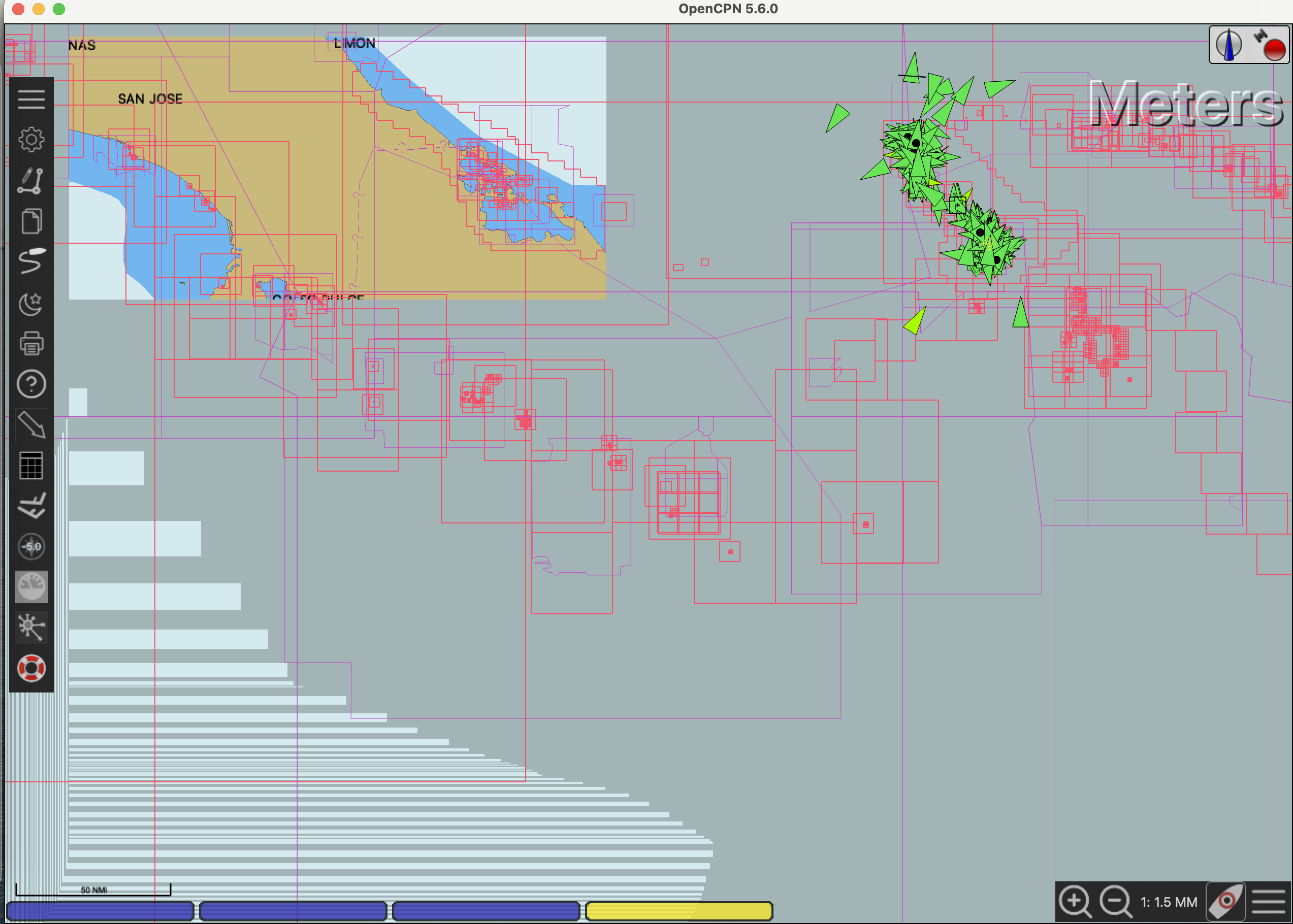
Task: Toggle the data grid display tool
Action: coord(31,466)
